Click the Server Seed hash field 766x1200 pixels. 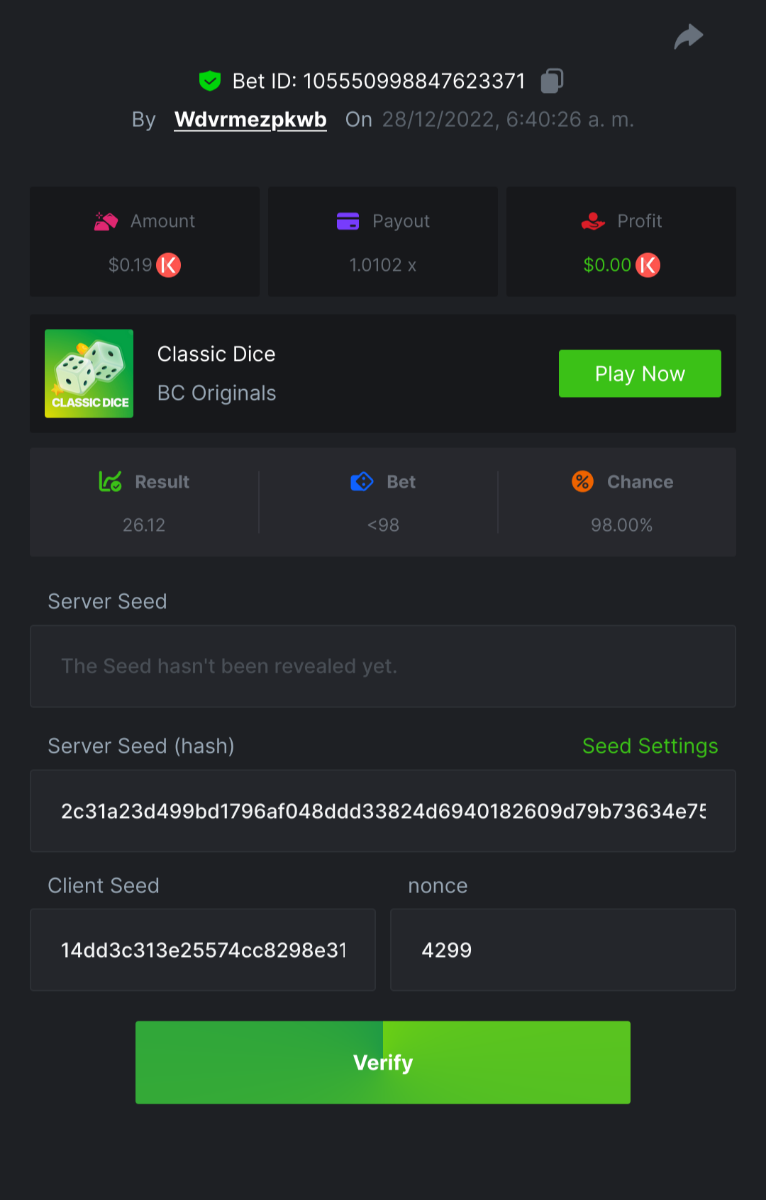click(x=383, y=811)
